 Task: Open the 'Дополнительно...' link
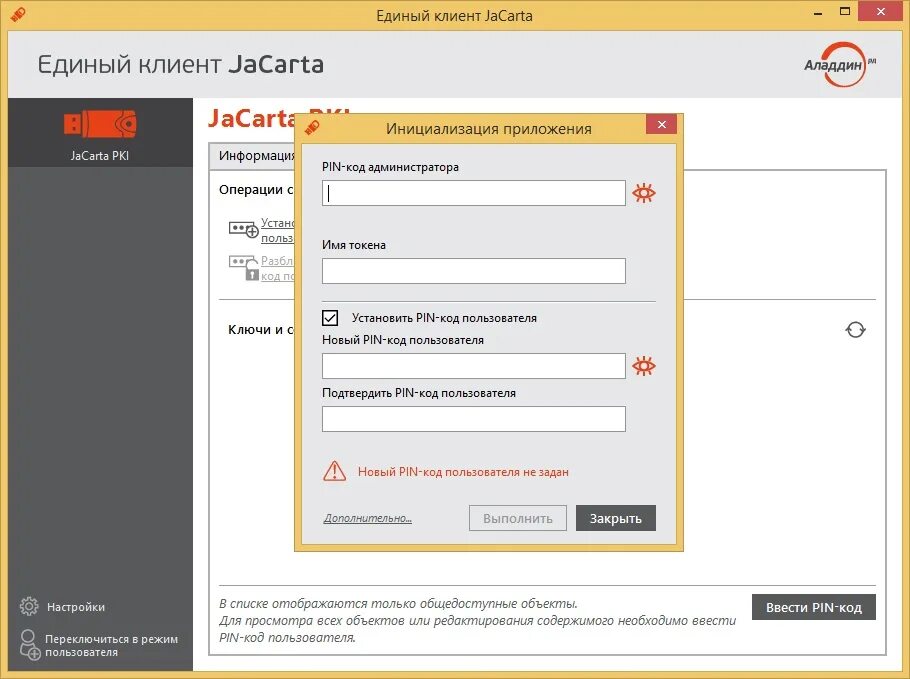click(367, 518)
